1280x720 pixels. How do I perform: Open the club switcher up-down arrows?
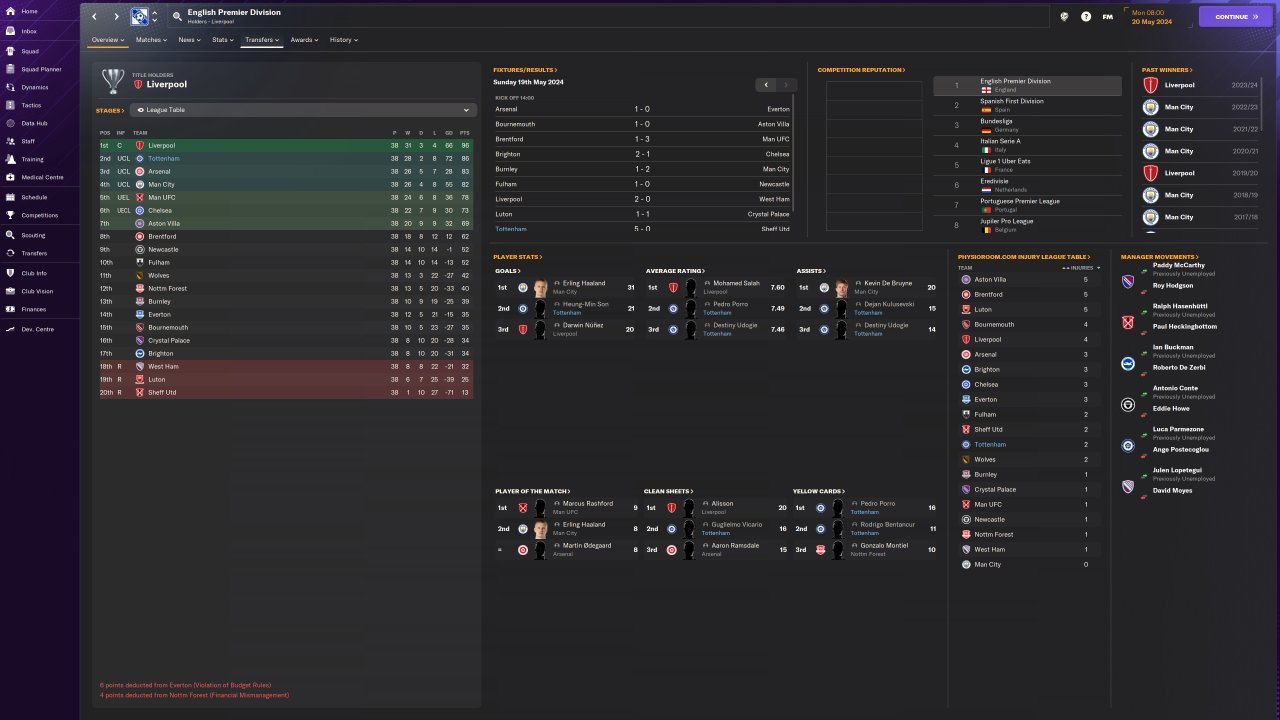tap(154, 17)
